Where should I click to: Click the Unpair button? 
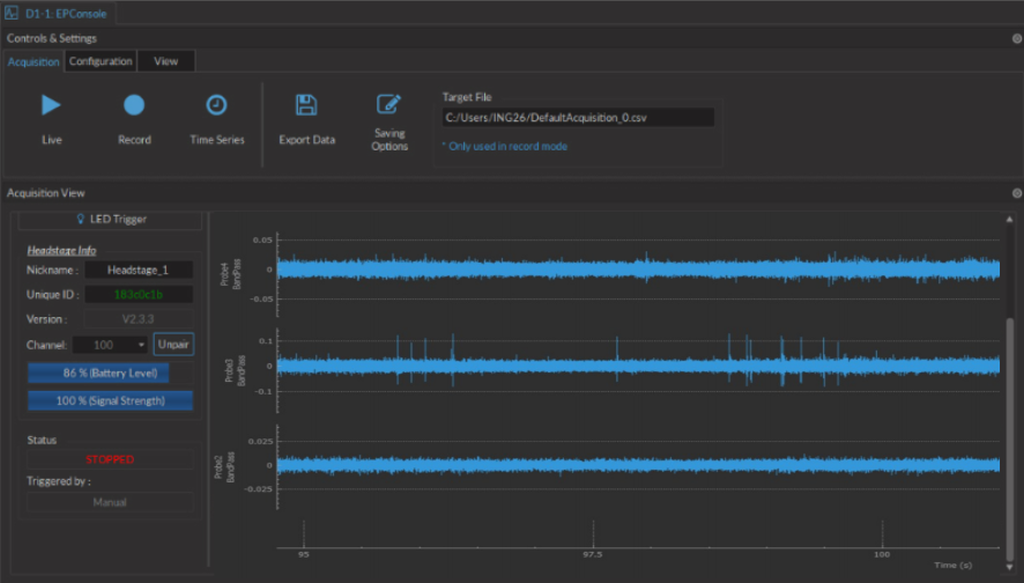click(173, 344)
